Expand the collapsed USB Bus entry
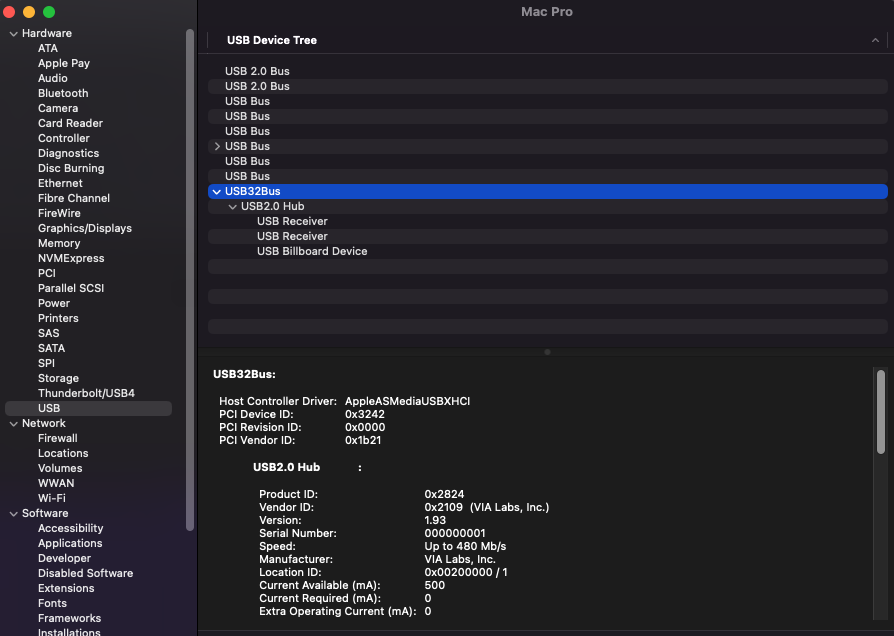This screenshot has width=894, height=636. 217,146
